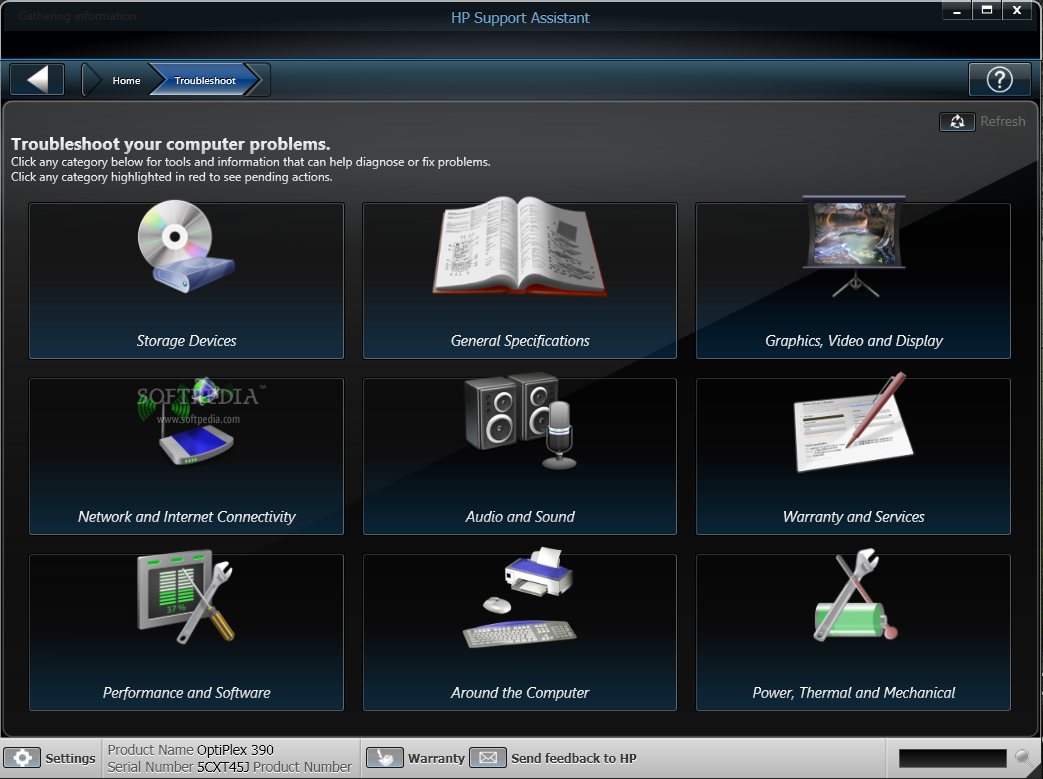1043x779 pixels.
Task: Open Warranty link in status bar
Action: [x=436, y=758]
